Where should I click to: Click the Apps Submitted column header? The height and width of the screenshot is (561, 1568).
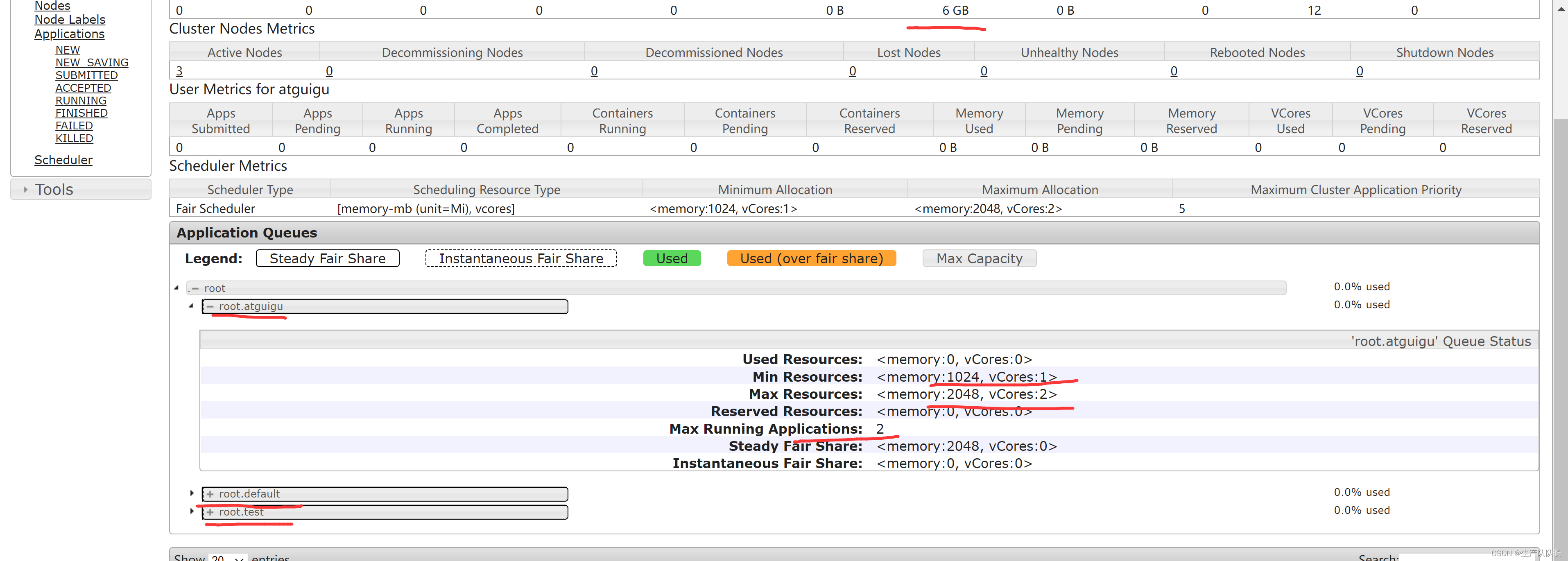pyautogui.click(x=220, y=120)
